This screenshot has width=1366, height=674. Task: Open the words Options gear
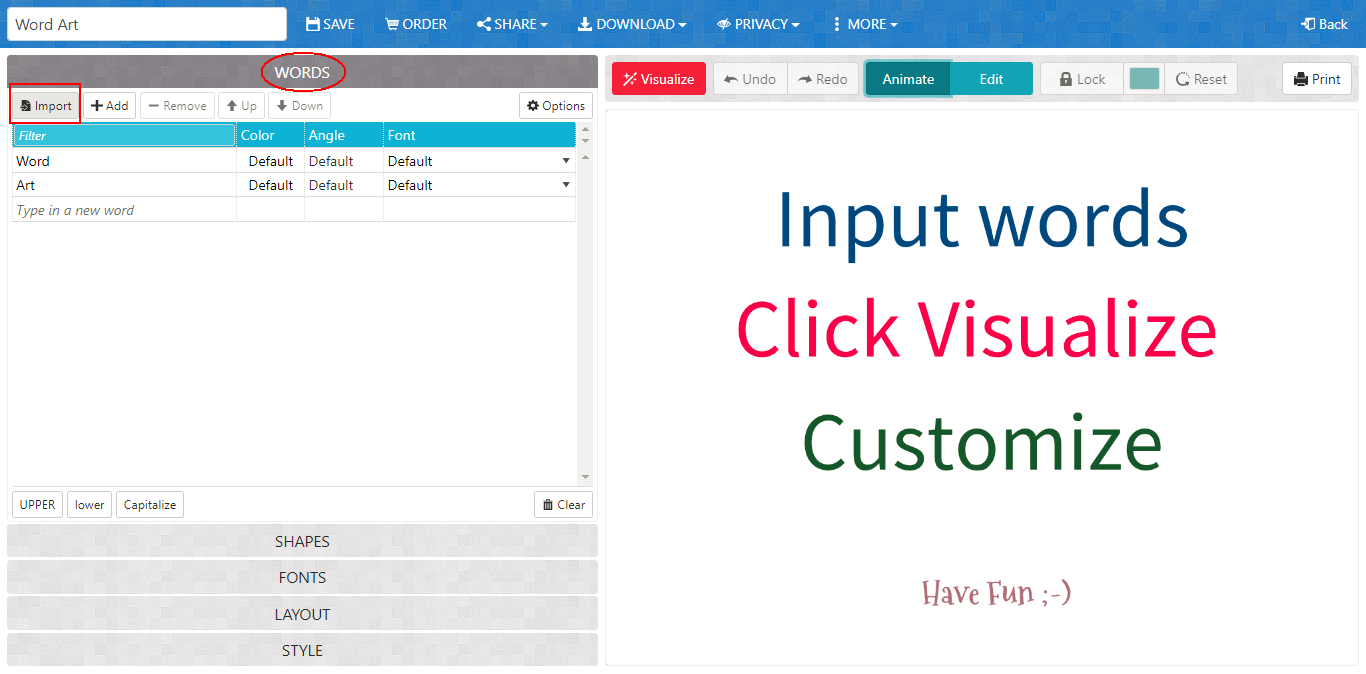[x=556, y=105]
